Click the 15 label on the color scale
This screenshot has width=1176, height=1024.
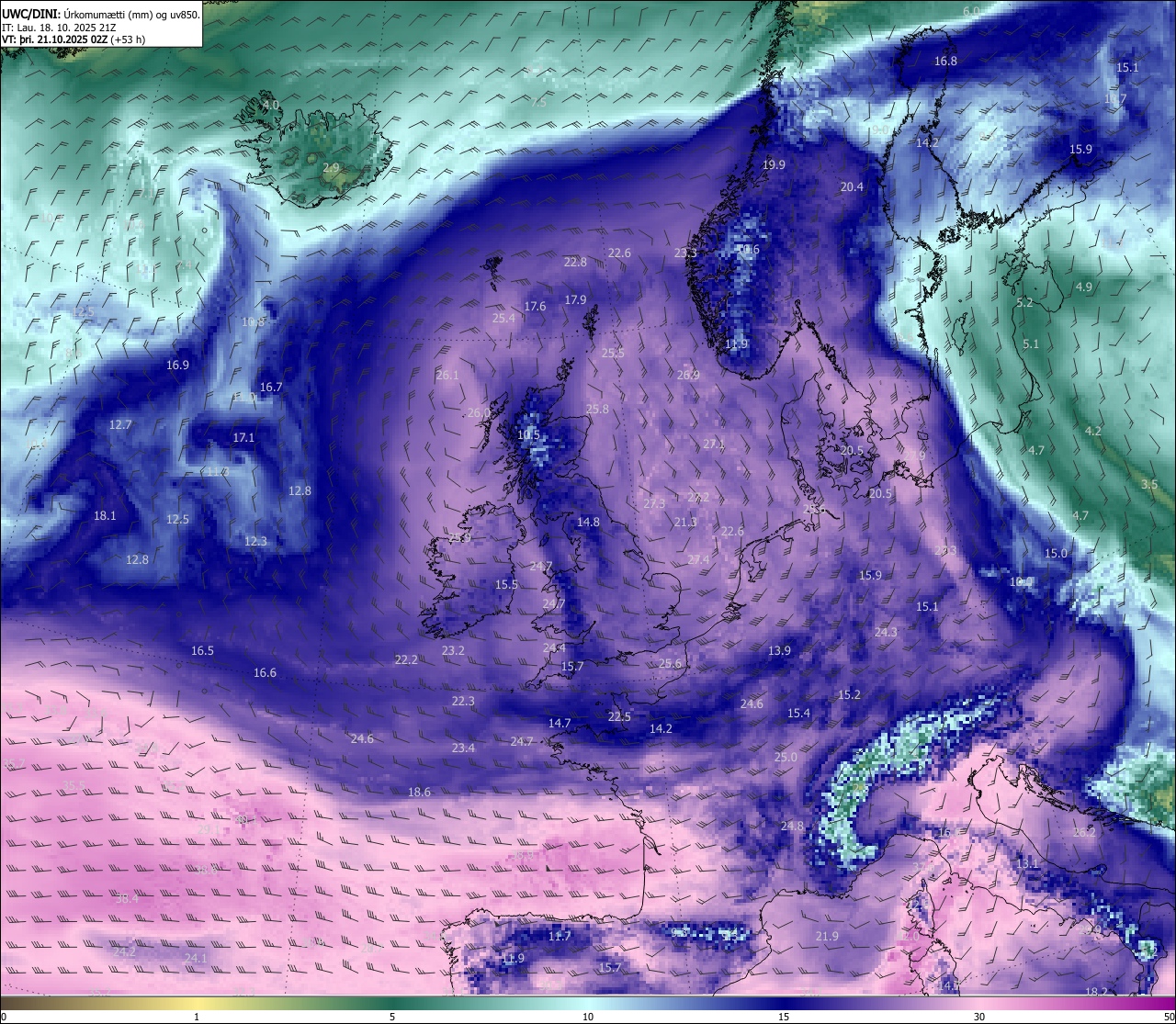click(x=784, y=1017)
